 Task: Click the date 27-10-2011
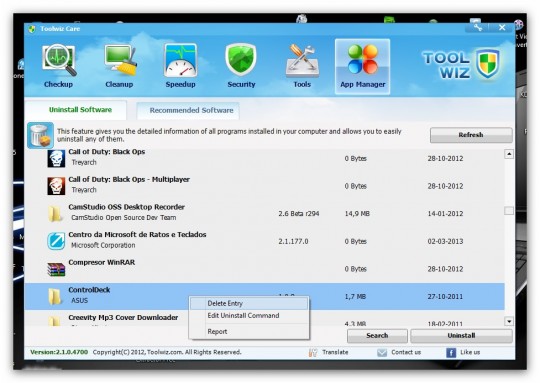pyautogui.click(x=445, y=297)
